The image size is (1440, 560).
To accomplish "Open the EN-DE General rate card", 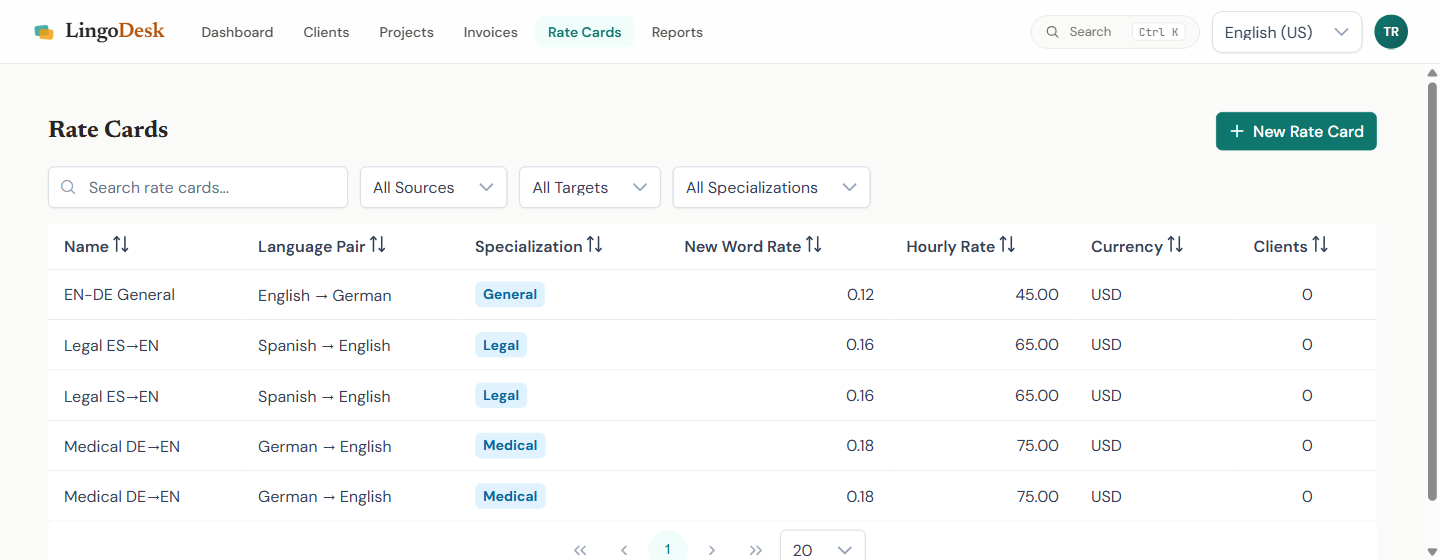I will coord(119,294).
